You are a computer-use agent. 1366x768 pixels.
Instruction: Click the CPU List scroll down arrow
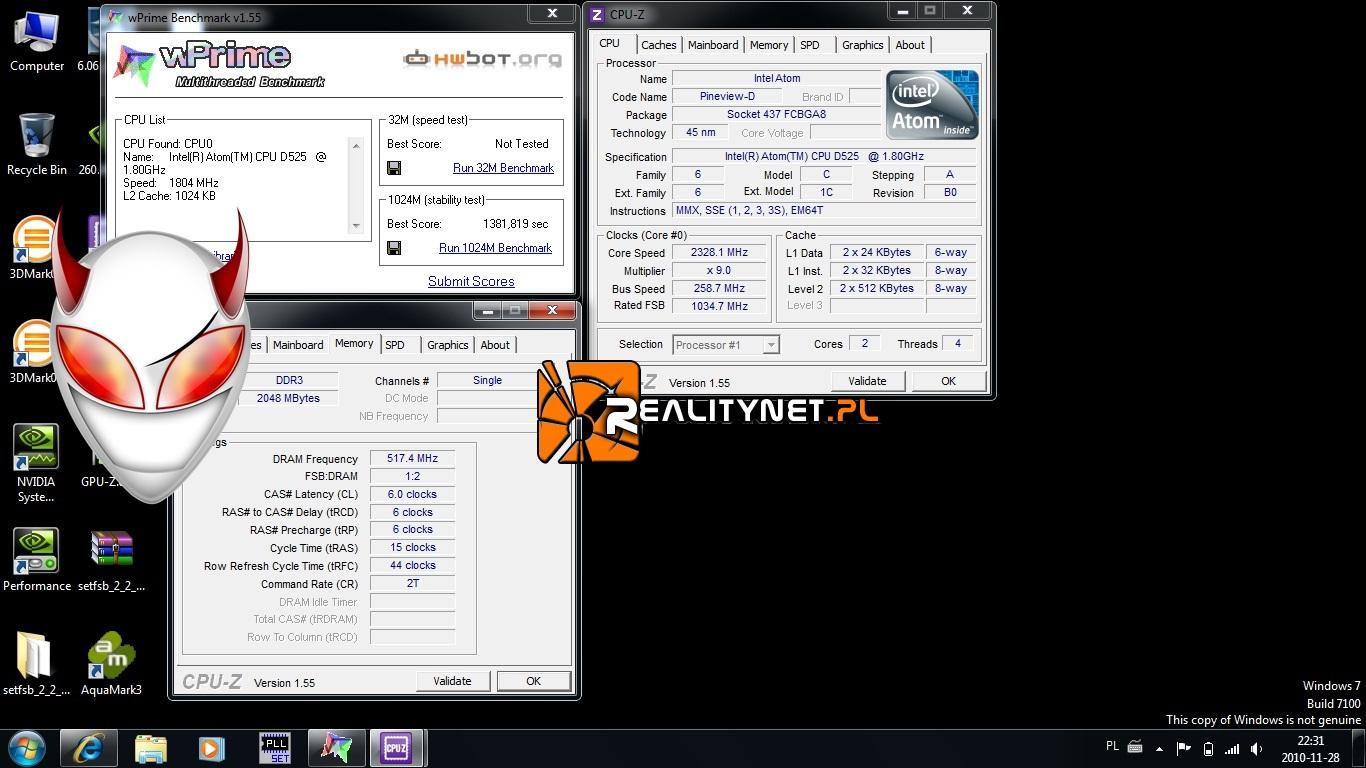355,226
